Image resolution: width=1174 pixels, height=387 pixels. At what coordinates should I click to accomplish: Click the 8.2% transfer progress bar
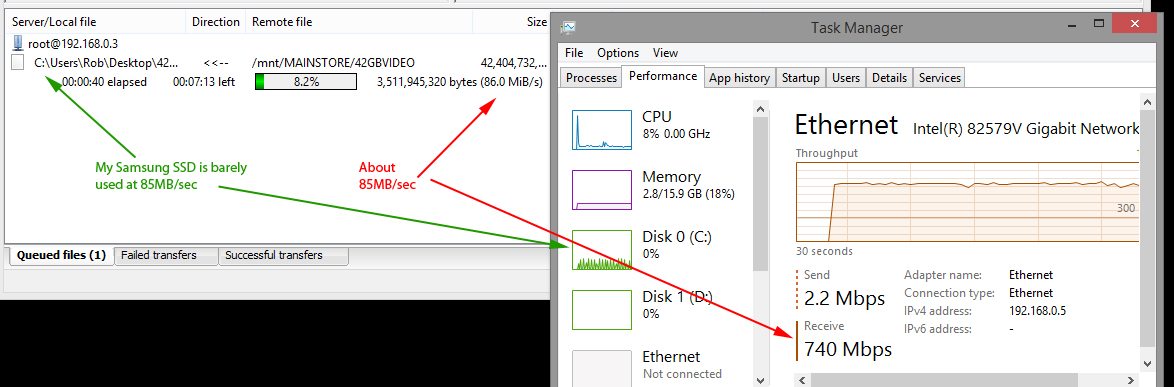pos(306,82)
